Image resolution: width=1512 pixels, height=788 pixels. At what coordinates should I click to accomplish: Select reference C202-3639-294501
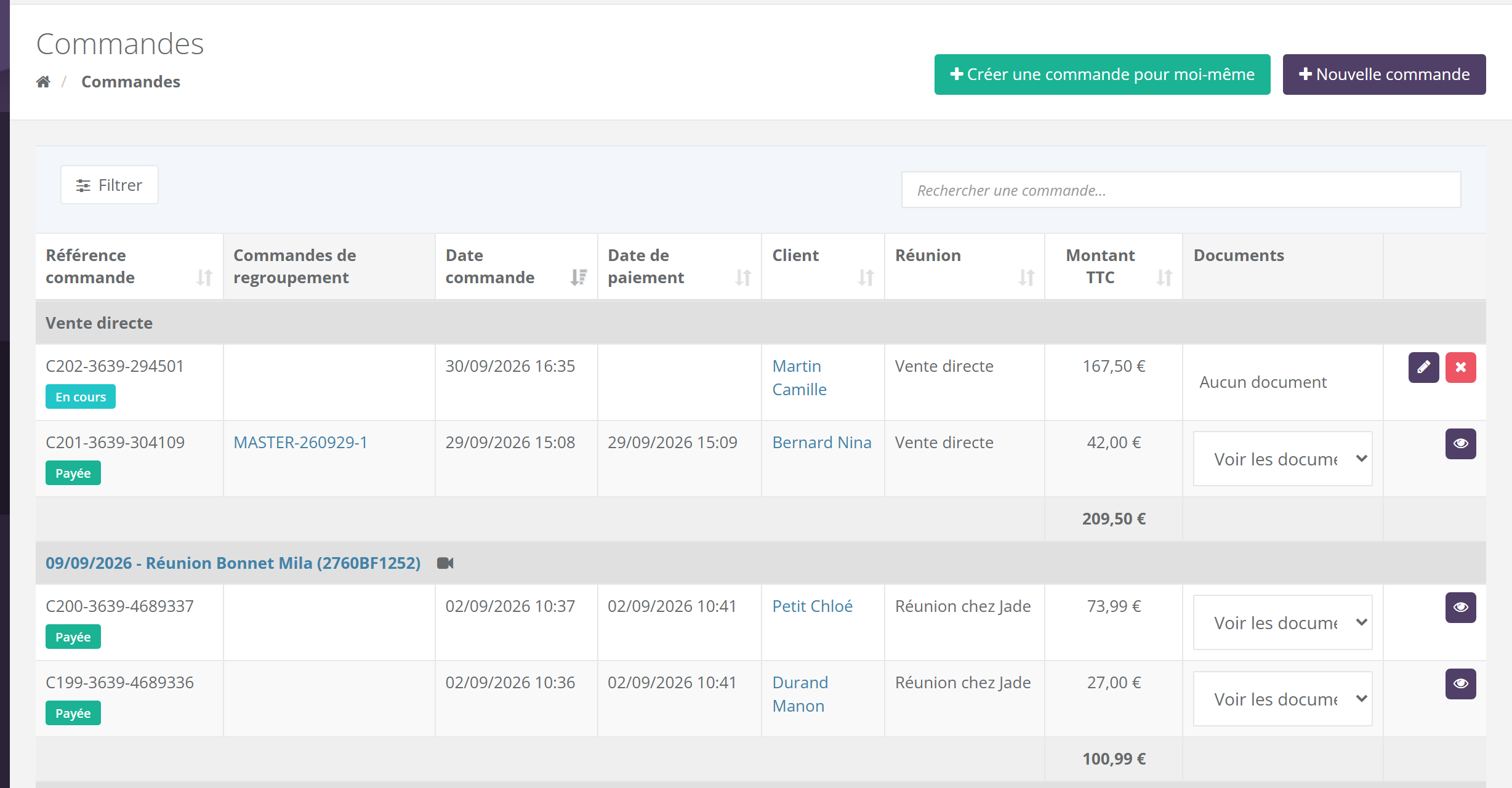115,366
